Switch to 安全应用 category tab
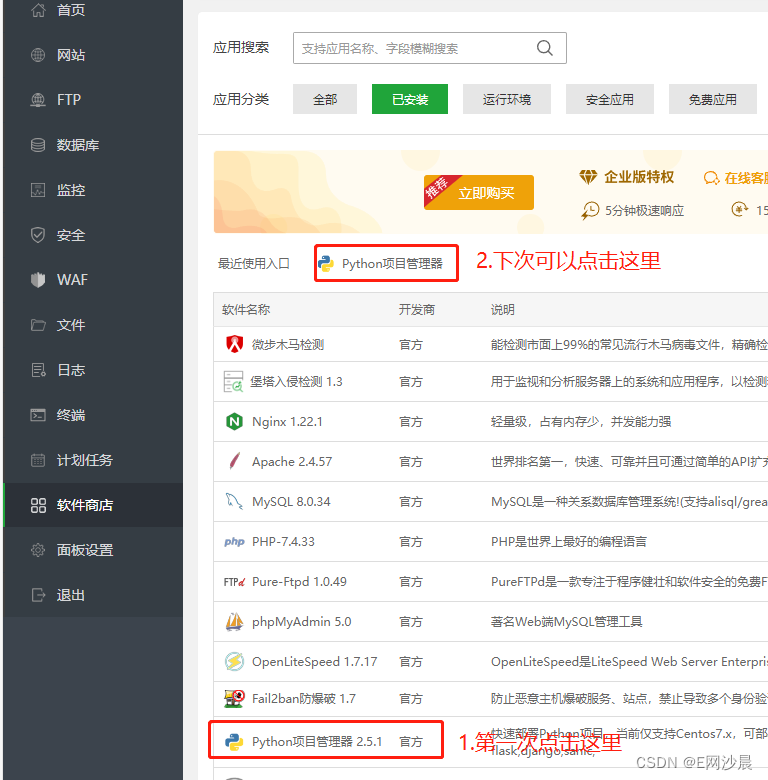The image size is (768, 780). coord(610,99)
